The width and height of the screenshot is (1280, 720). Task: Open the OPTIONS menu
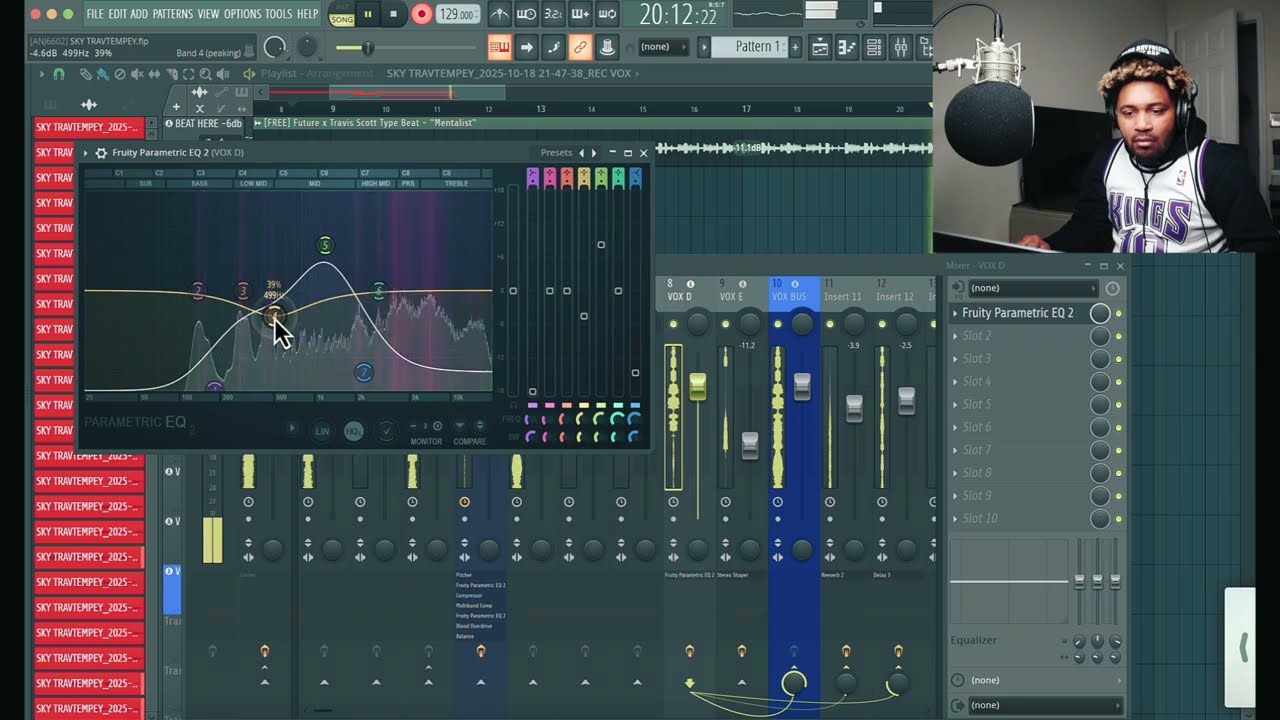pyautogui.click(x=242, y=14)
